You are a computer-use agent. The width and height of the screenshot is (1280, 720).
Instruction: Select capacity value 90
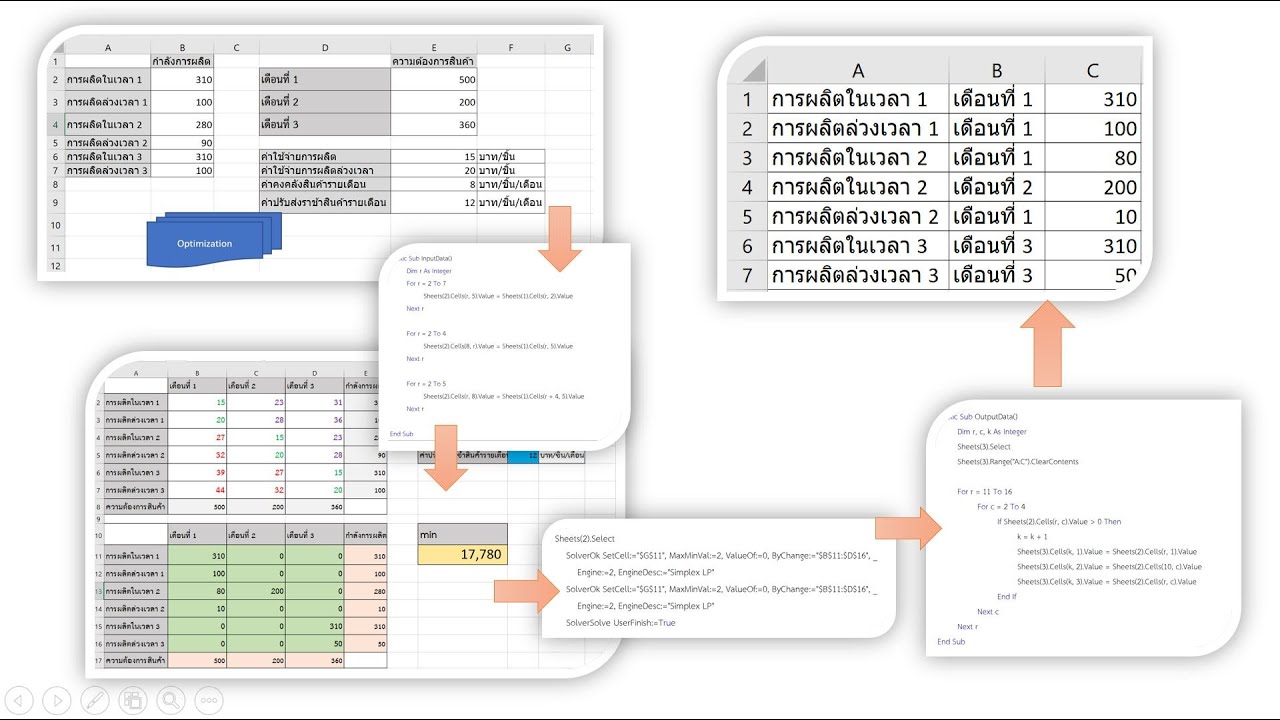[182, 143]
